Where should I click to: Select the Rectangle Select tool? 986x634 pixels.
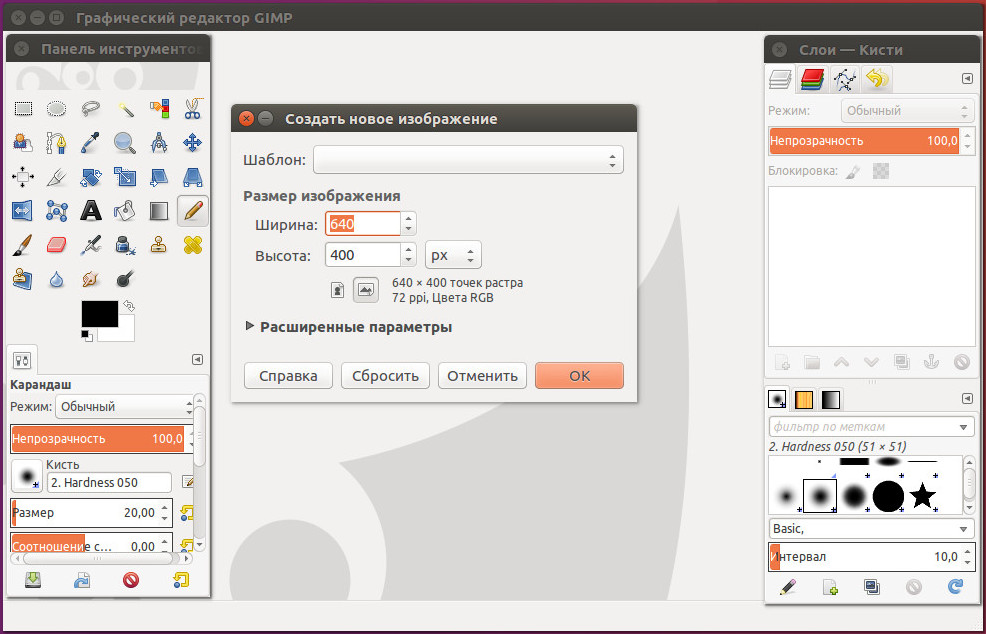[23, 109]
